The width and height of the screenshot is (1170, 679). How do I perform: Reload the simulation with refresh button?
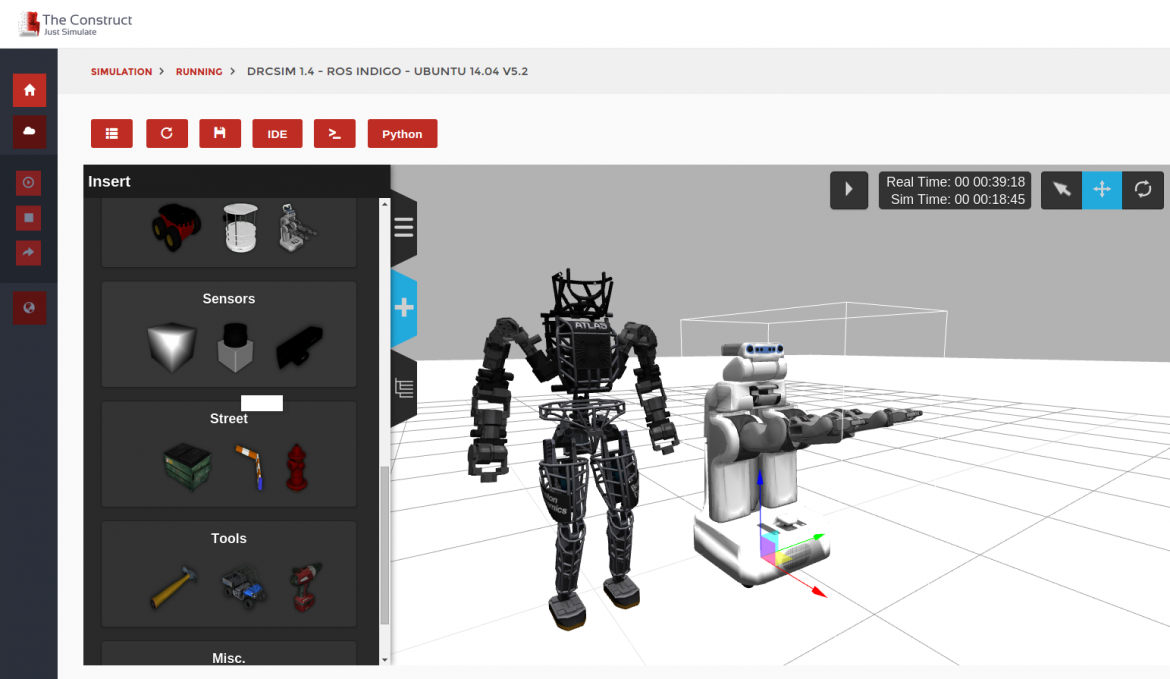click(x=167, y=134)
